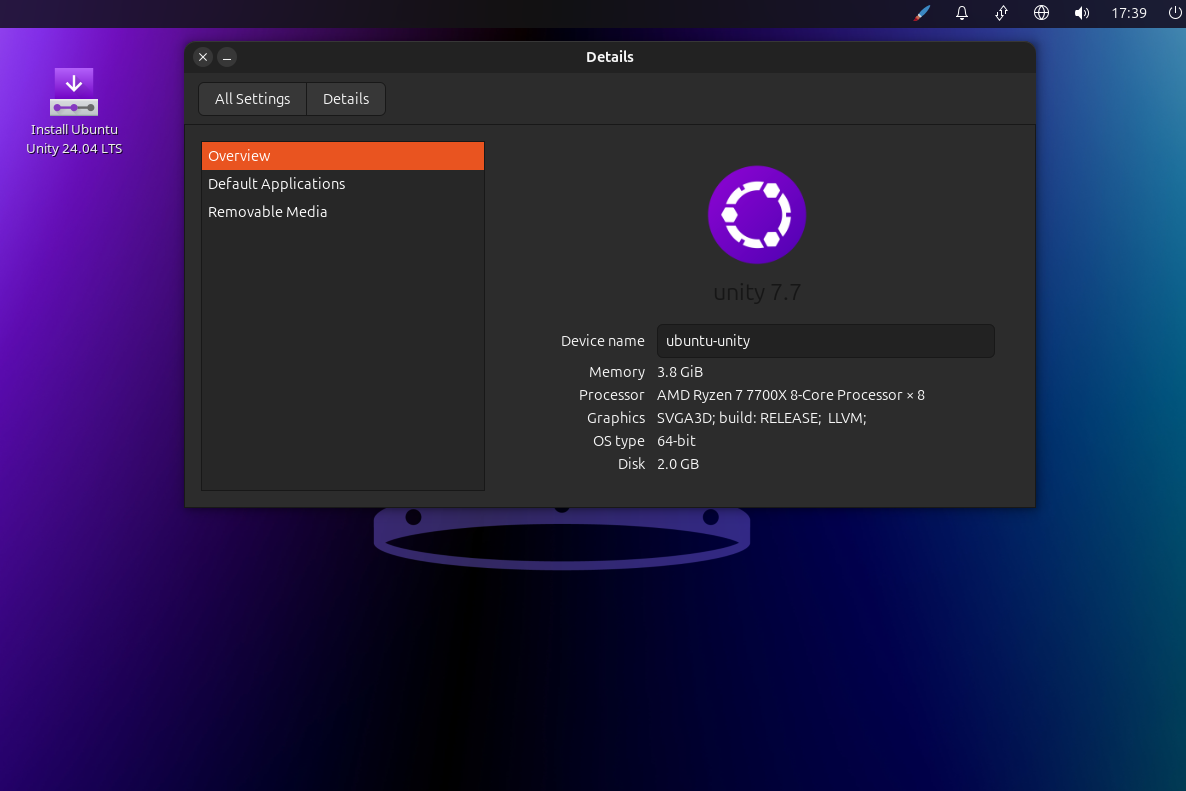Click the Details breadcrumb button

coord(346,99)
